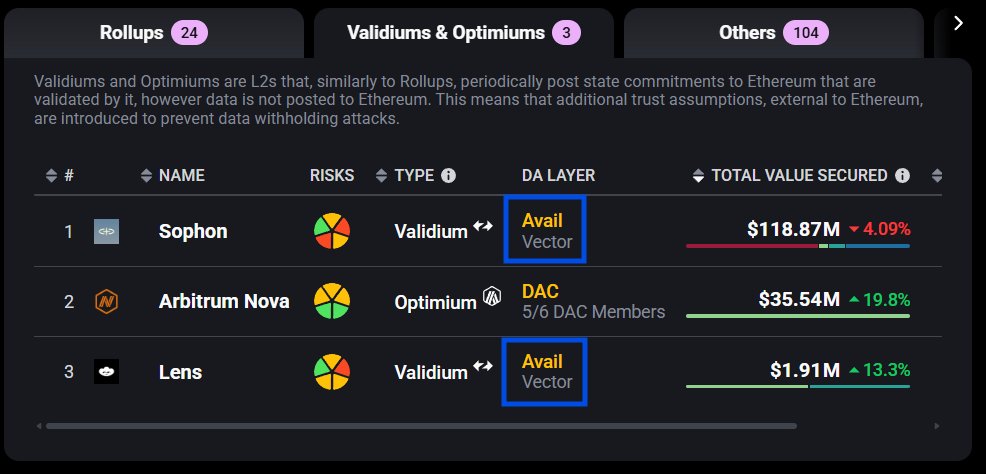Open Avail Vector DA layer for Sophon
Screen dimensions: 986x474
click(545, 230)
